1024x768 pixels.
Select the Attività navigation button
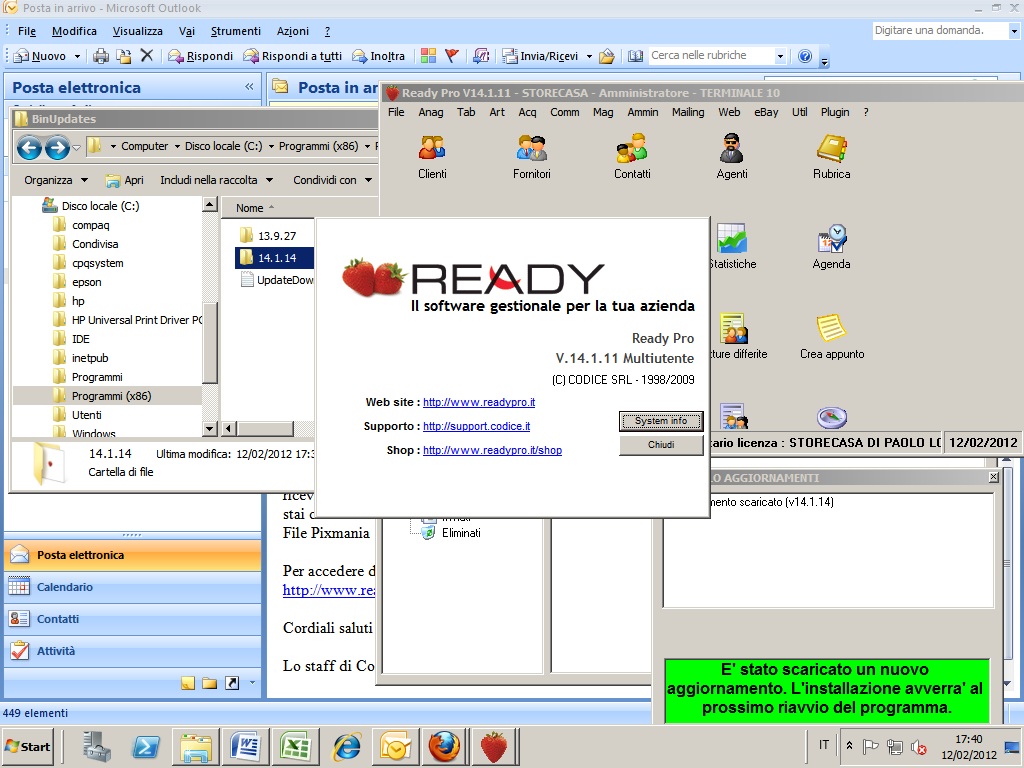tap(133, 651)
